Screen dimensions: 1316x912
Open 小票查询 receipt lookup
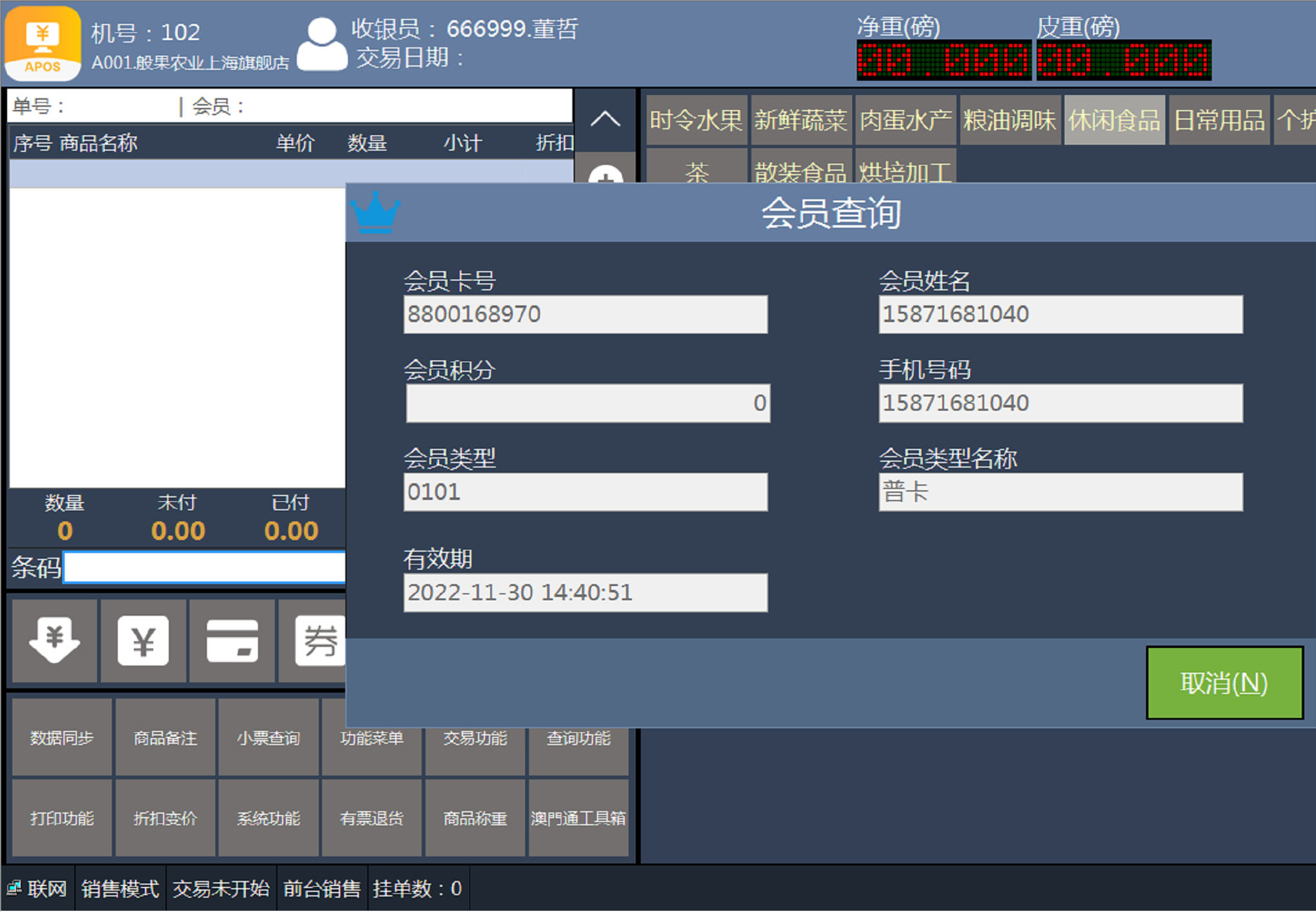pyautogui.click(x=268, y=737)
